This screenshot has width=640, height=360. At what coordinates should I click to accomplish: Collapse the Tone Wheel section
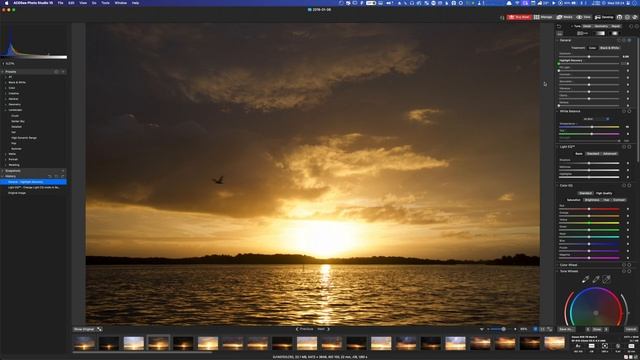click(x=557, y=271)
